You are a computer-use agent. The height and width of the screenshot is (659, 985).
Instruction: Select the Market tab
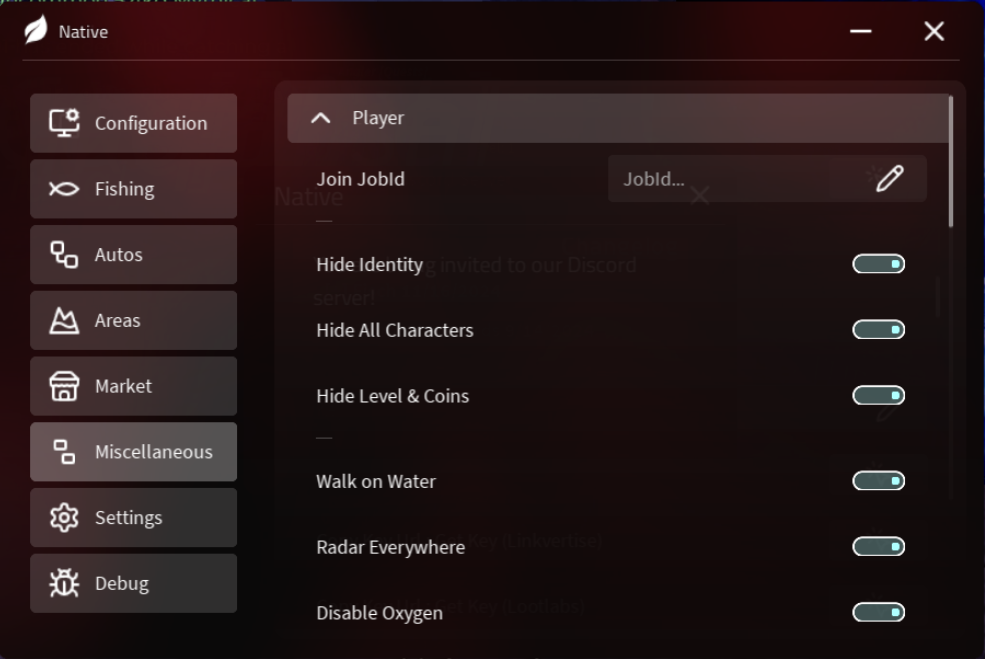(134, 386)
